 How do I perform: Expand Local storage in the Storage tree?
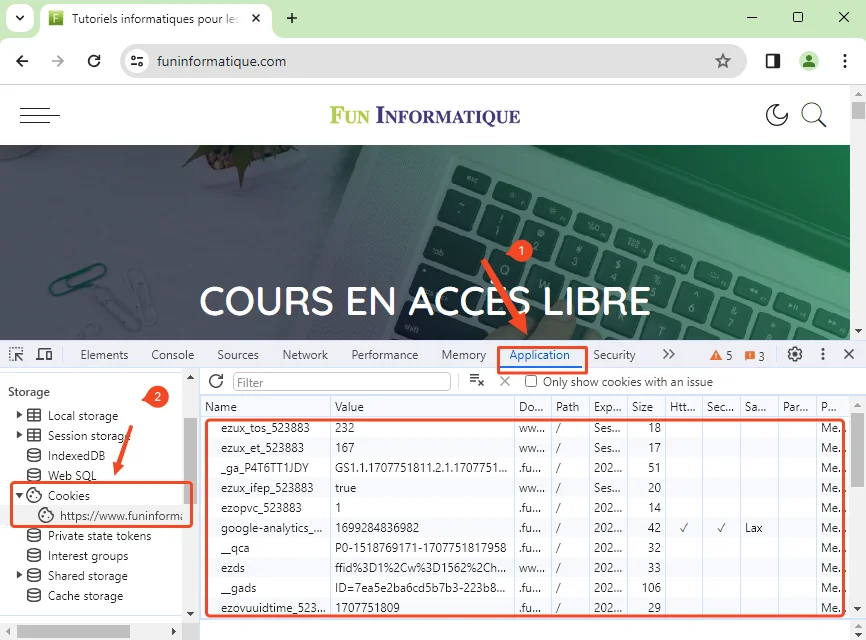(19, 415)
